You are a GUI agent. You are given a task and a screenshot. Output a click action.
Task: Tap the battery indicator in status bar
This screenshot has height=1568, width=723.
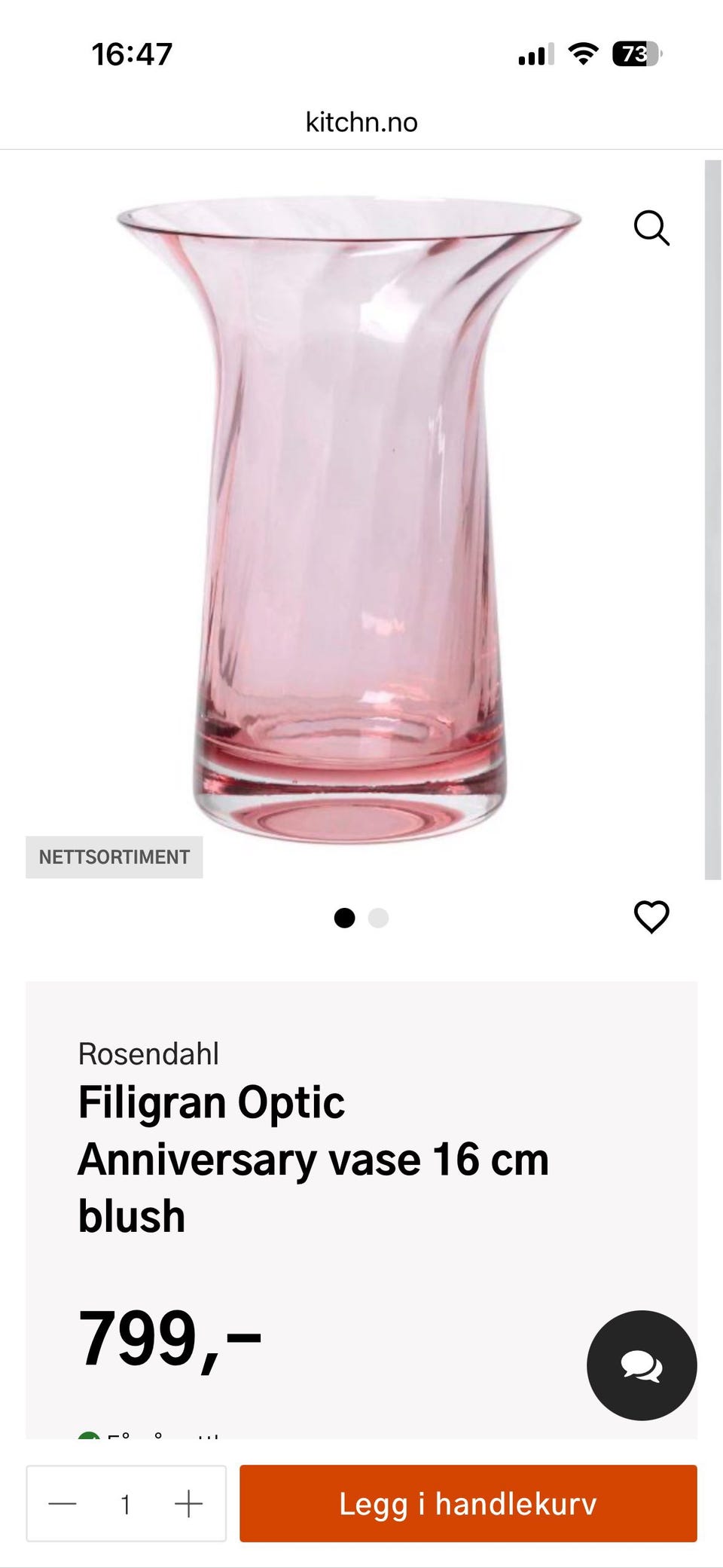coord(636,54)
